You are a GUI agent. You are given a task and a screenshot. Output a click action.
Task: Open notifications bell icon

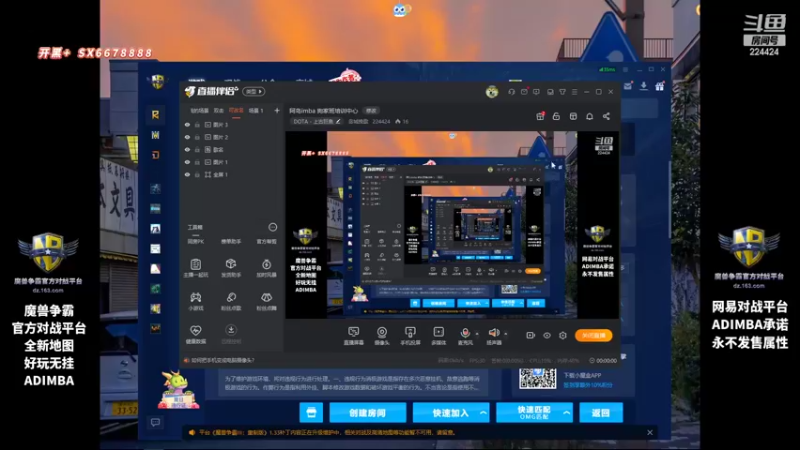tap(589, 116)
